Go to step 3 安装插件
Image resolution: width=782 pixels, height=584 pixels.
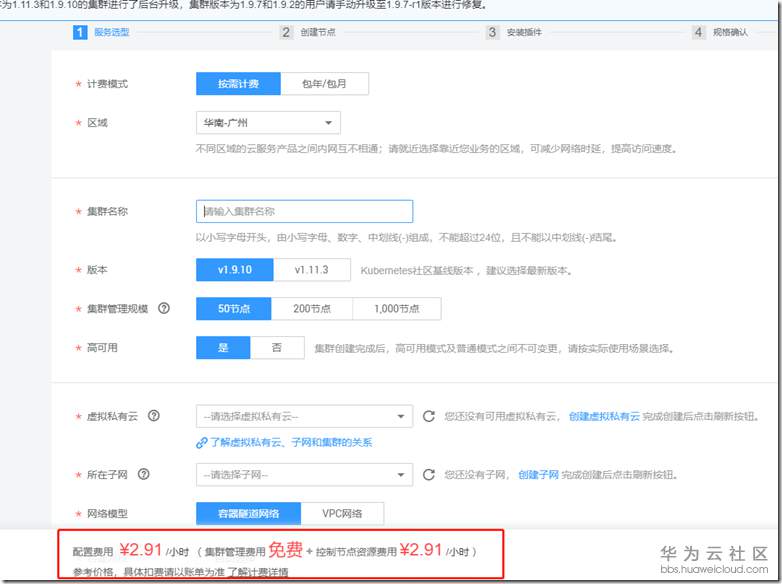[514, 32]
